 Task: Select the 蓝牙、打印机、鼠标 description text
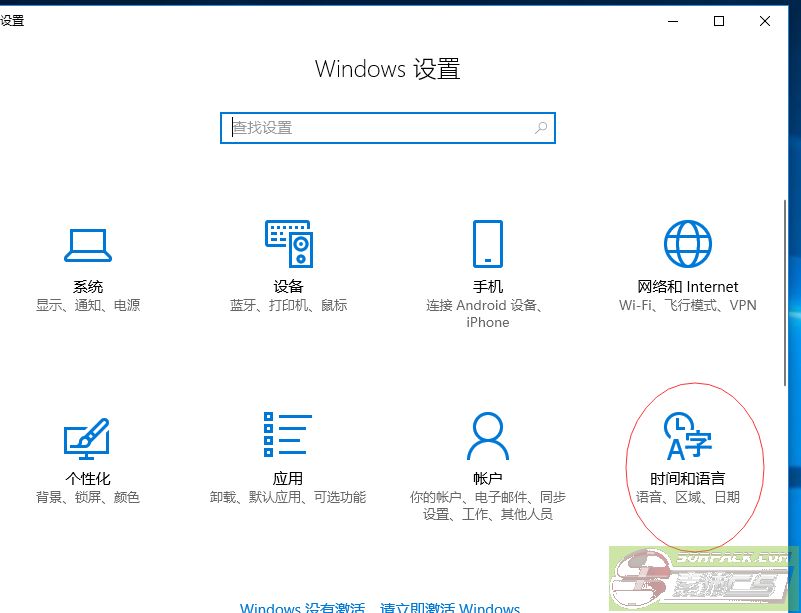coord(288,305)
